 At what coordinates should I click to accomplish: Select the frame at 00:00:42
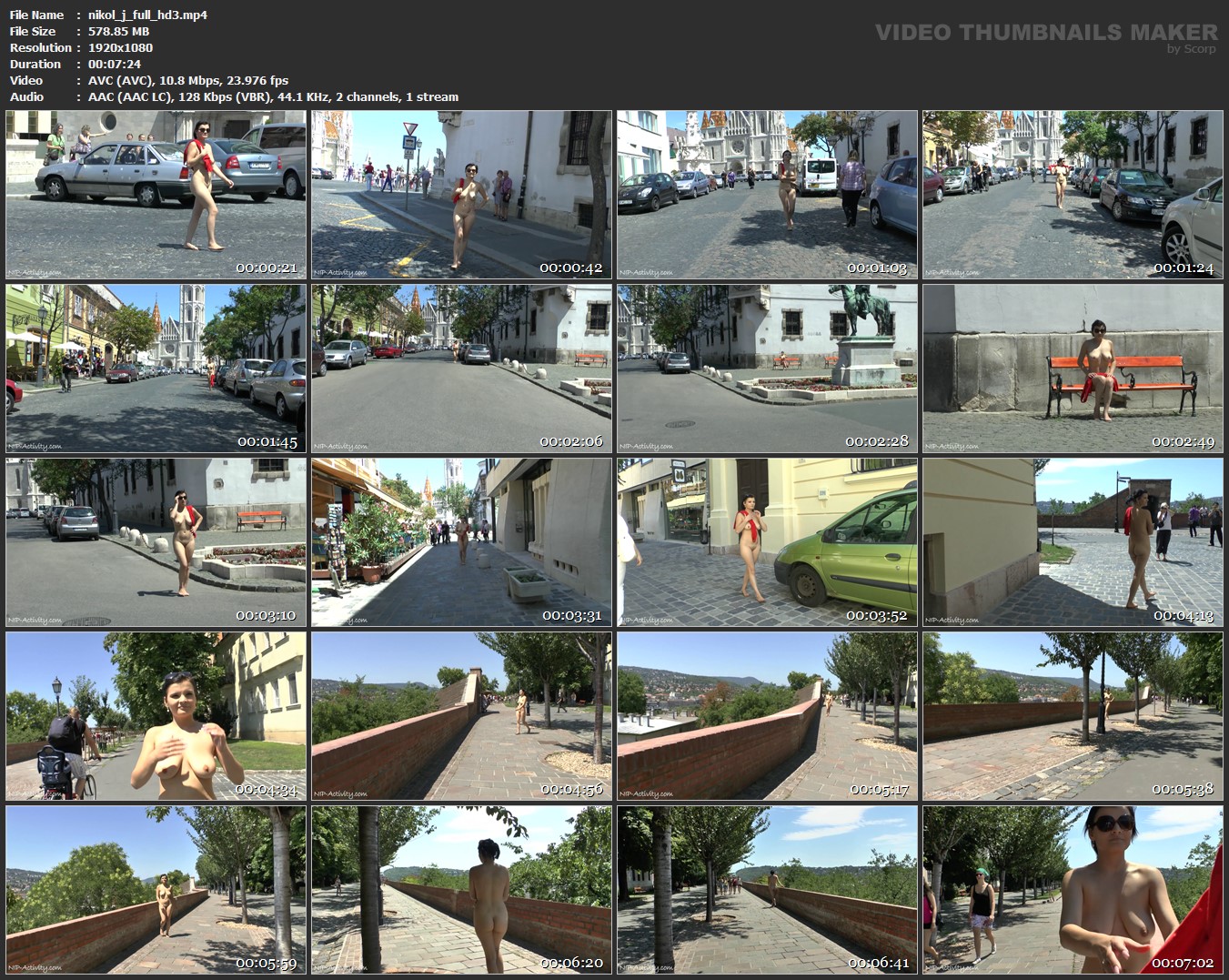tap(461, 195)
